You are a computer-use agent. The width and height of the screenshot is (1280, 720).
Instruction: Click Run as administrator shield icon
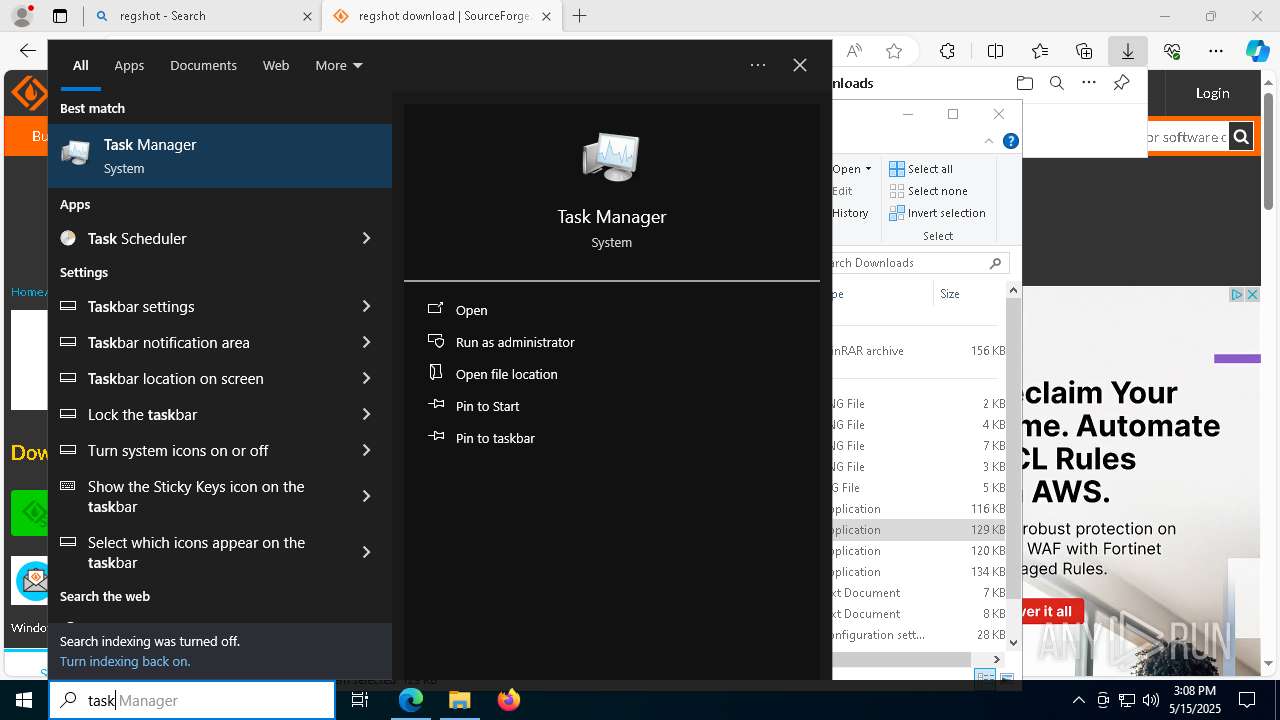435,342
